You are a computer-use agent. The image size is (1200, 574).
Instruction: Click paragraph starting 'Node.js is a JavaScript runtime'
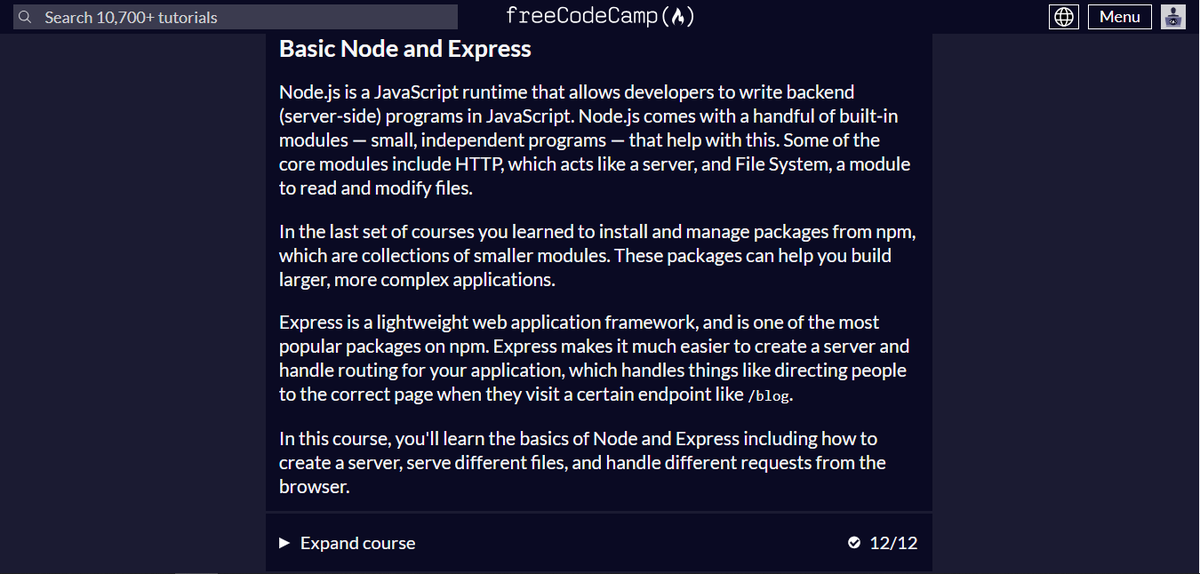(x=595, y=140)
